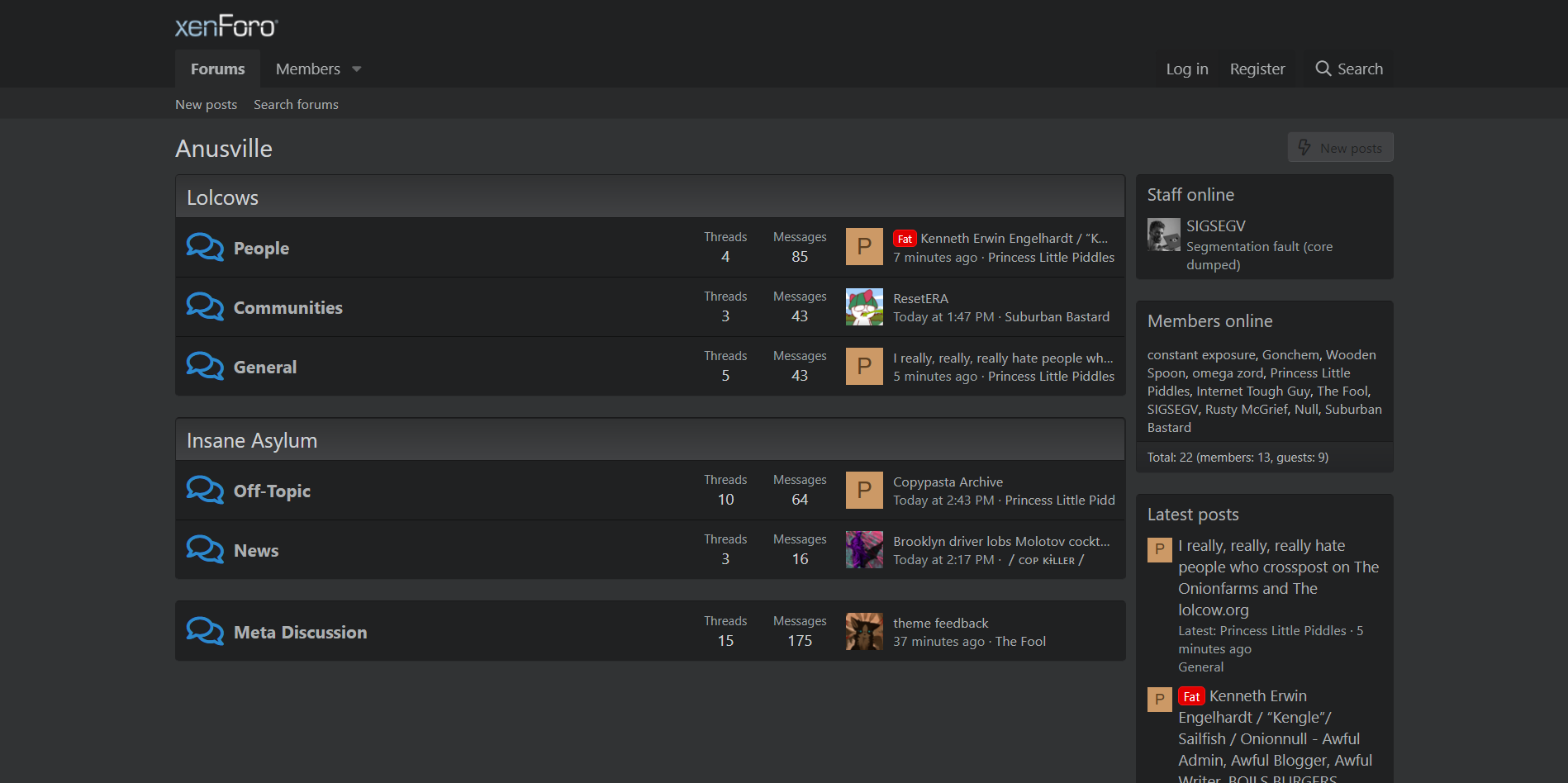Click the lightning bolt New posts button
Viewport: 1568px width, 783px height.
click(1340, 148)
